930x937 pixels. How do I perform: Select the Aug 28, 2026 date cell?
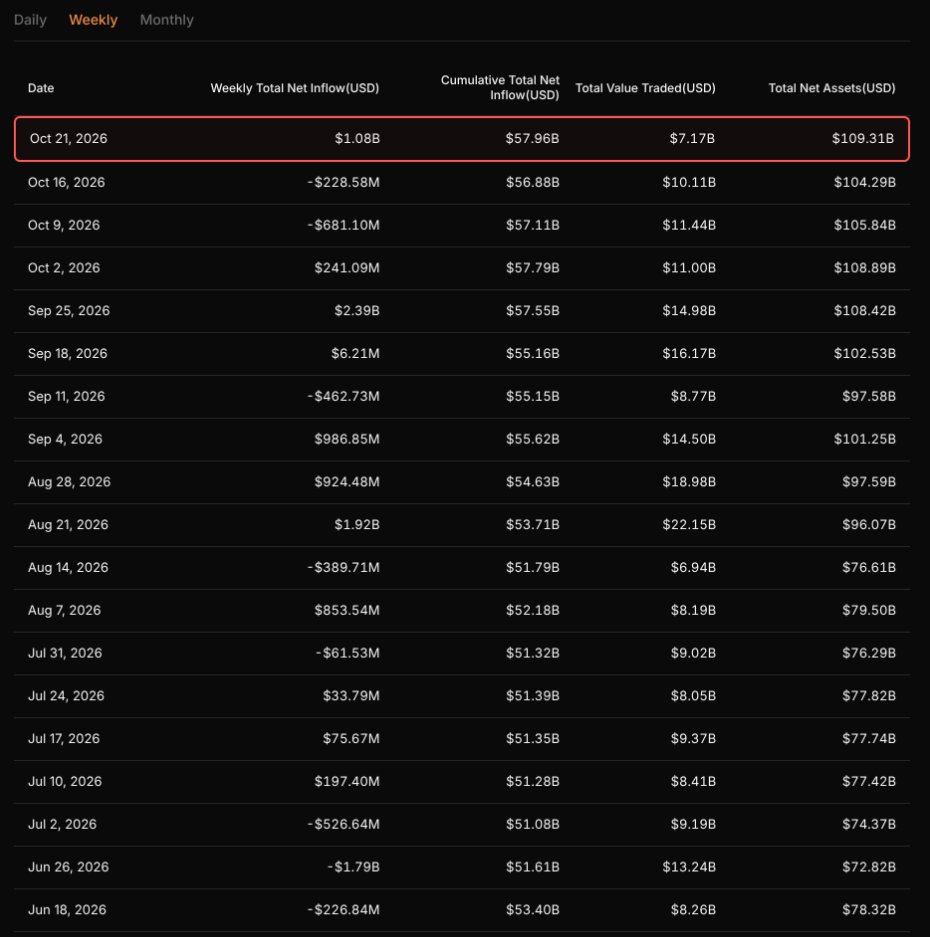tap(69, 482)
